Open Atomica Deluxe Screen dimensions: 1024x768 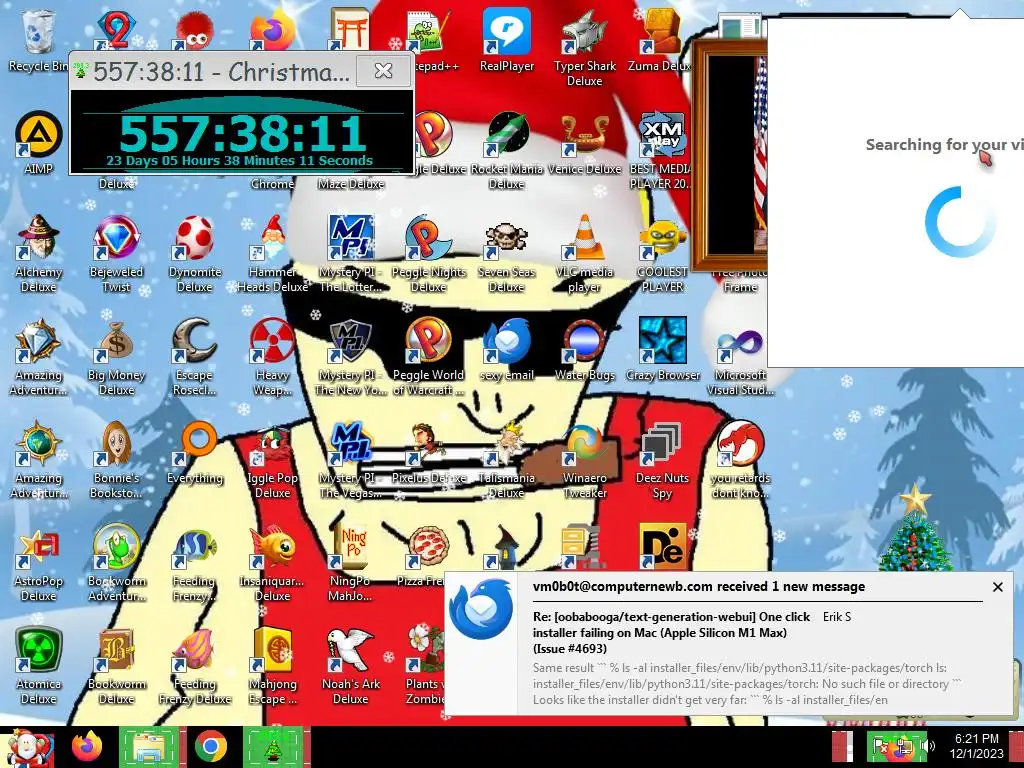[x=39, y=666]
